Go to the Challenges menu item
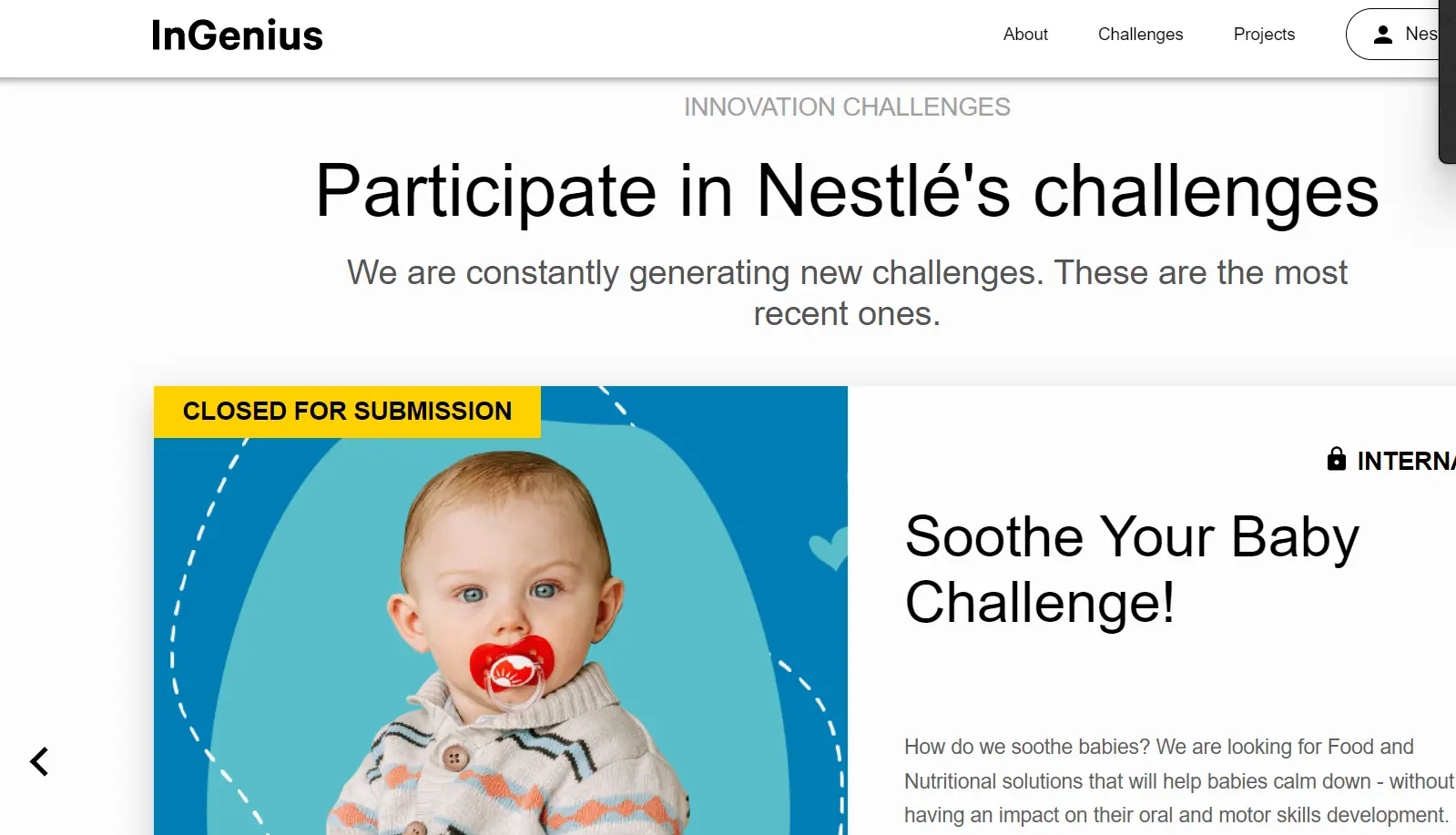 1140,35
